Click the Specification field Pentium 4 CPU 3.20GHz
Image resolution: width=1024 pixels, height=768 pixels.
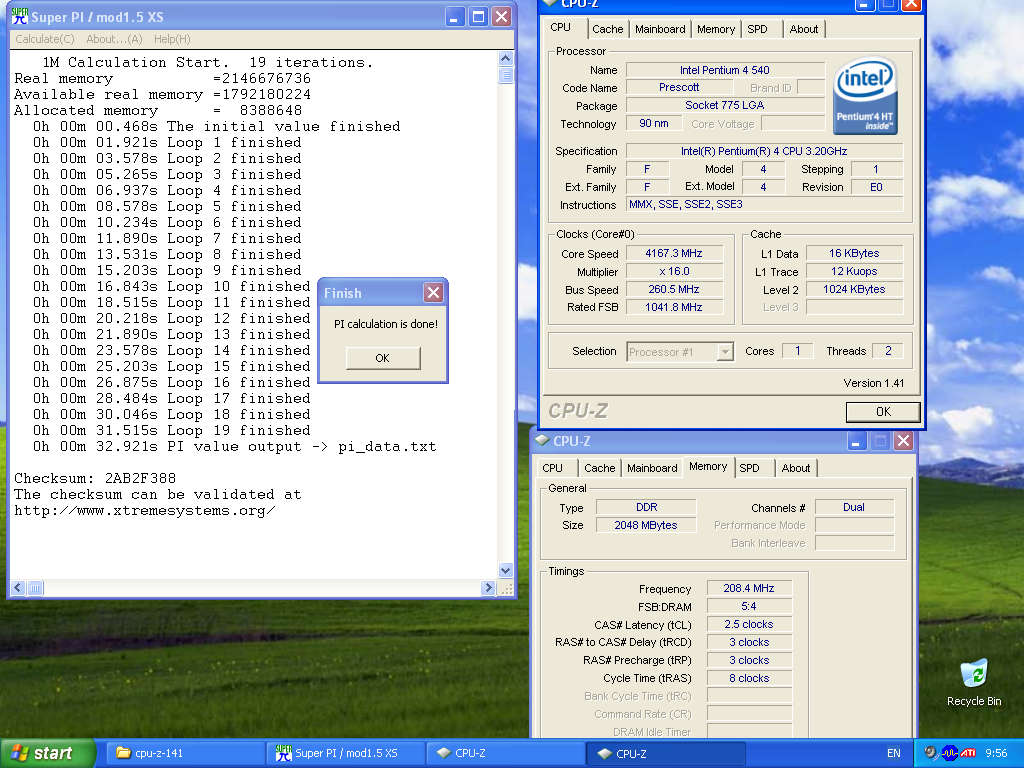pyautogui.click(x=765, y=152)
